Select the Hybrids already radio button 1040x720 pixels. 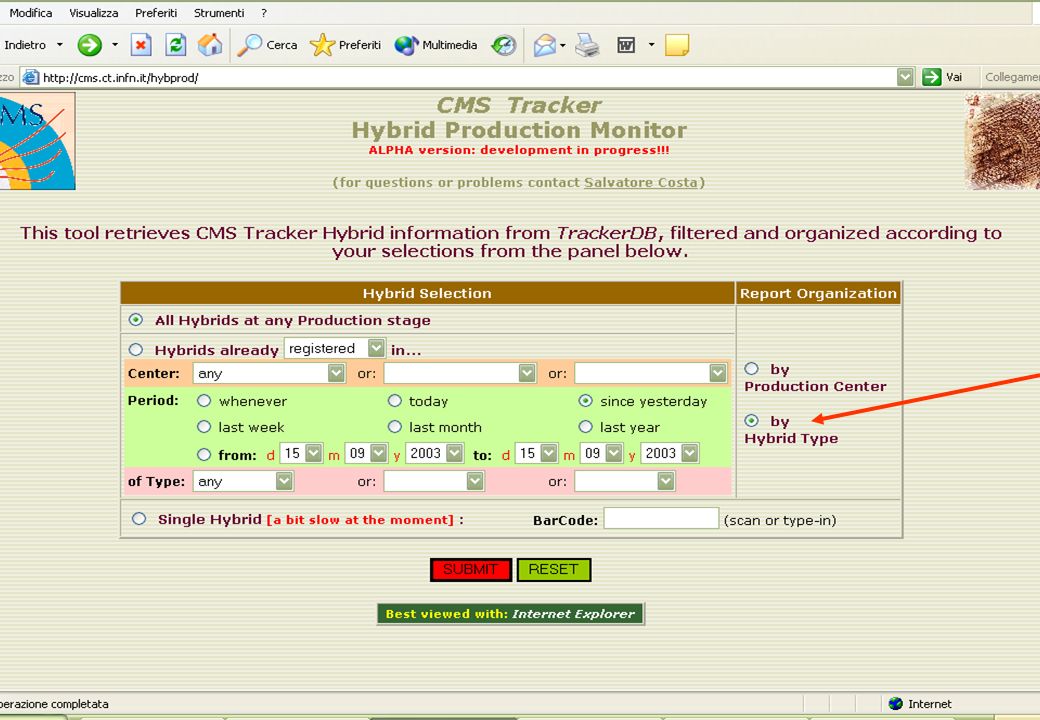tap(136, 349)
